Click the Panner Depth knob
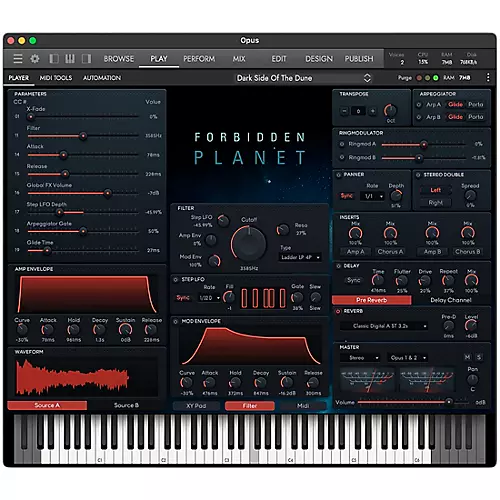500x500 pixels. [x=396, y=196]
